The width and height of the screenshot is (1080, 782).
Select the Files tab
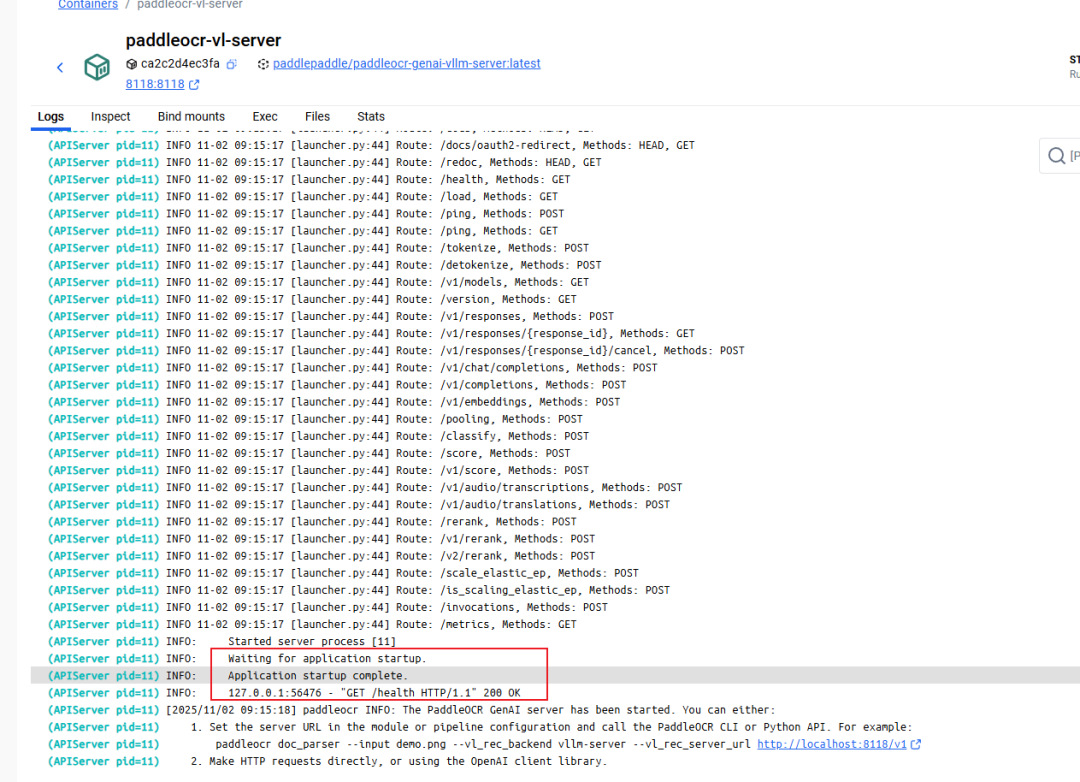coord(317,117)
